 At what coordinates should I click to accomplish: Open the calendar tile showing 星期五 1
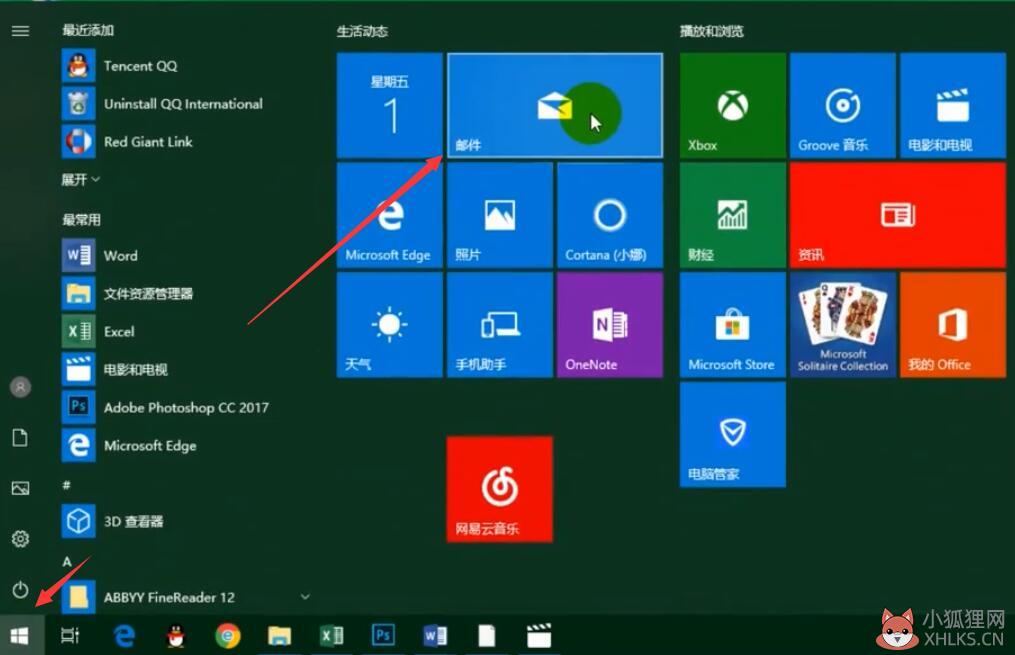390,105
